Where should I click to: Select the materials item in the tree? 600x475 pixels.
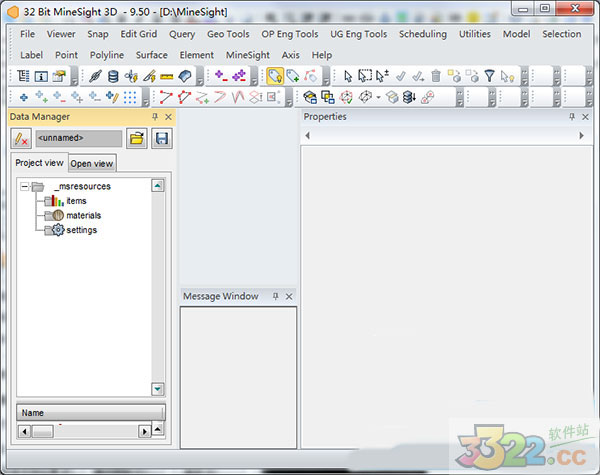pos(83,215)
